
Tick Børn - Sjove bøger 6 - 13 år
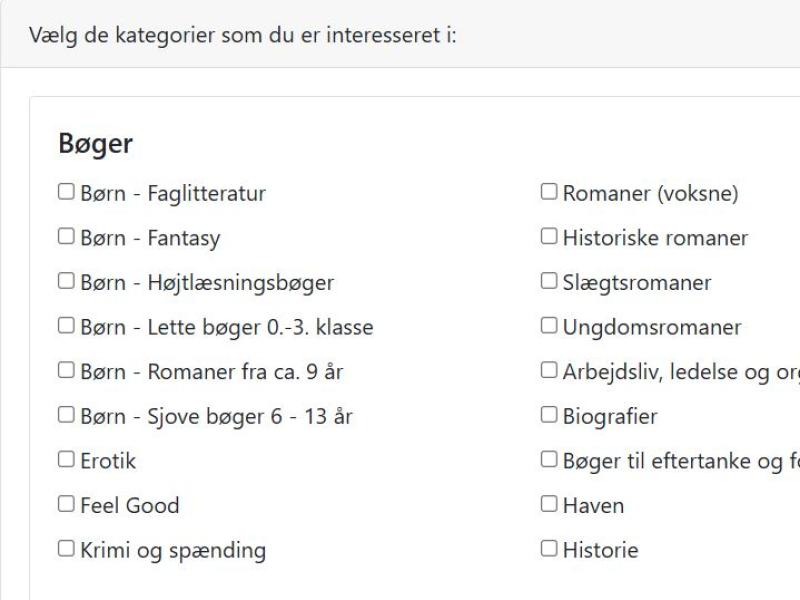click(x=66, y=415)
